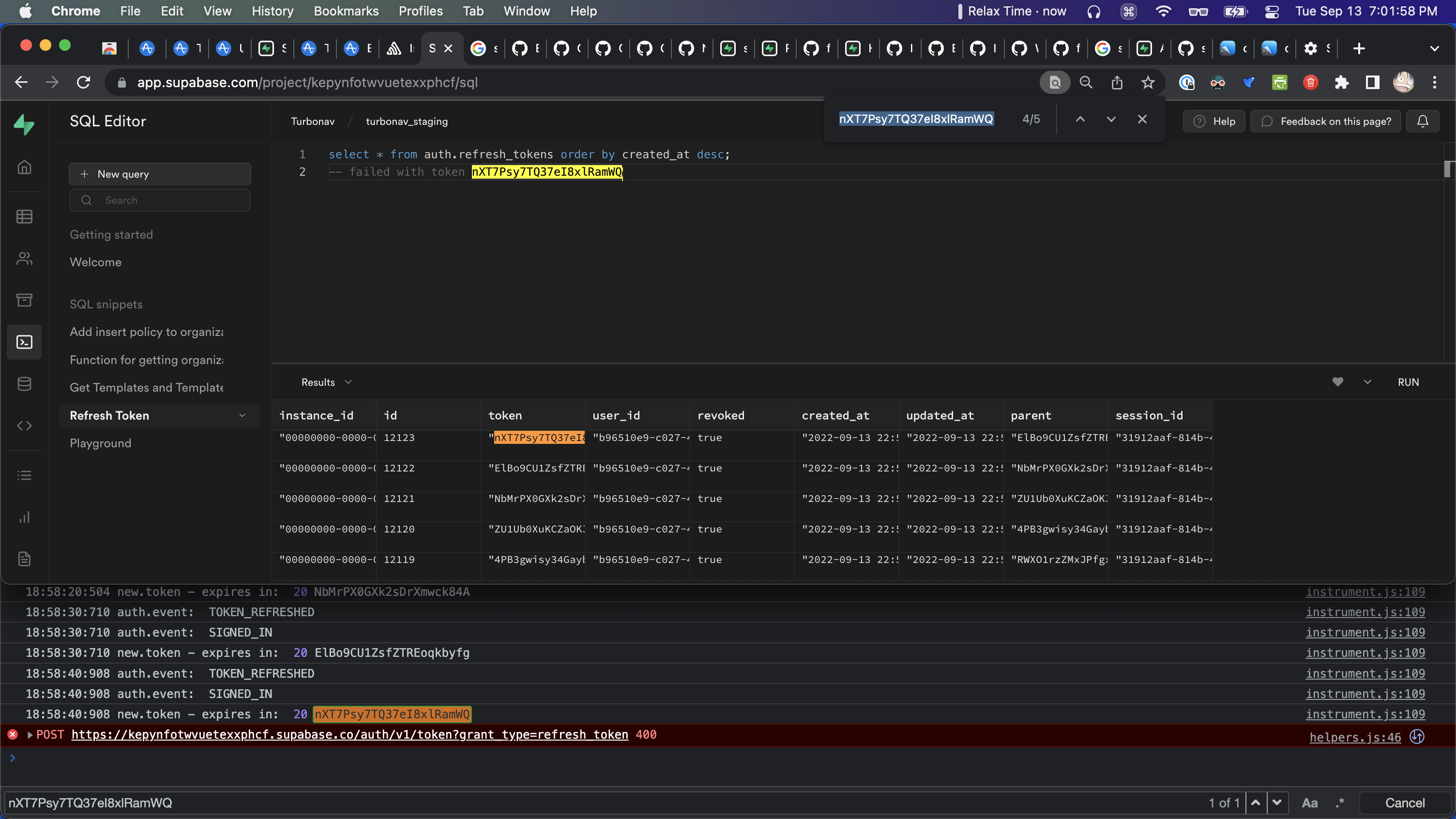The image size is (1456, 819).
Task: Open the Results dropdown chevron
Action: click(348, 382)
